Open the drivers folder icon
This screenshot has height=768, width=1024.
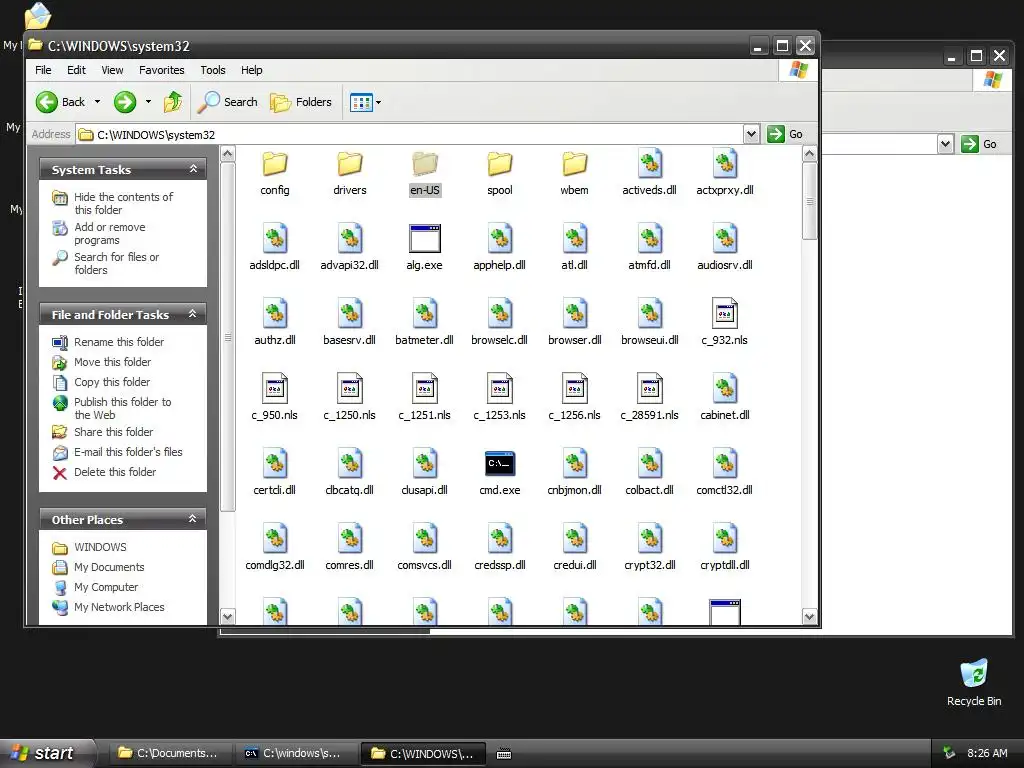349,164
